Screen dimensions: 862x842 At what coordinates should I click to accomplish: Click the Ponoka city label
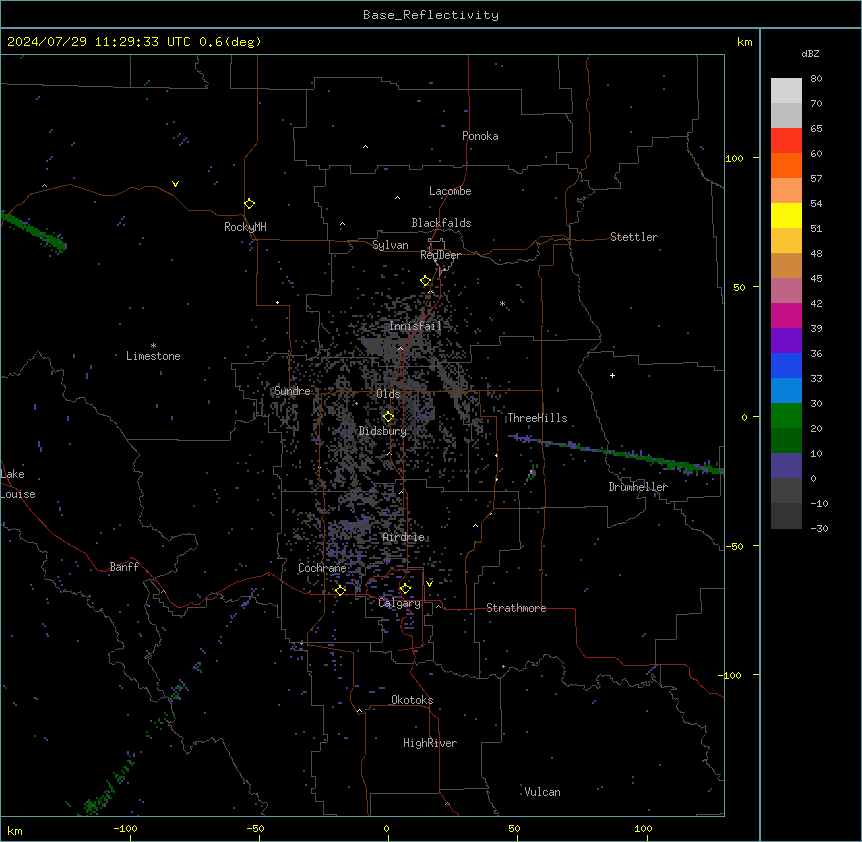pos(480,136)
